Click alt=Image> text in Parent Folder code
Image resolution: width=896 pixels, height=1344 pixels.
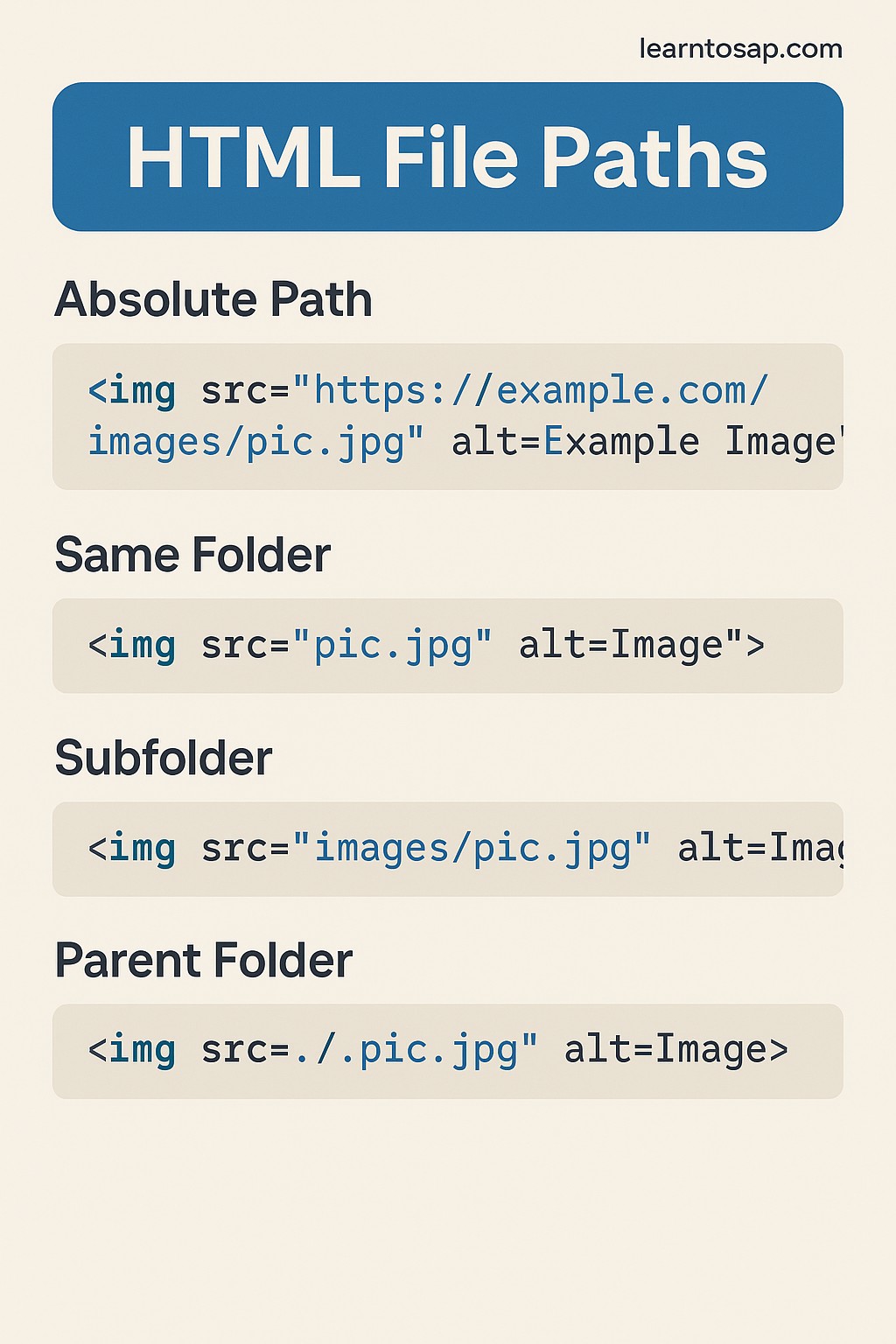(x=675, y=1050)
